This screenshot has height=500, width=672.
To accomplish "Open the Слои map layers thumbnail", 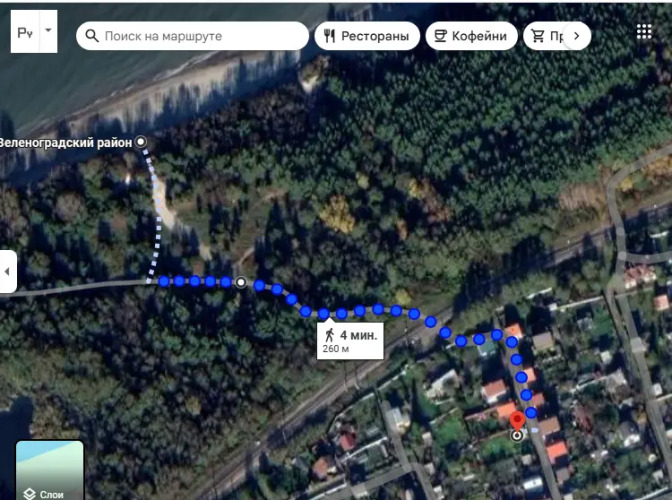I will 50,470.
